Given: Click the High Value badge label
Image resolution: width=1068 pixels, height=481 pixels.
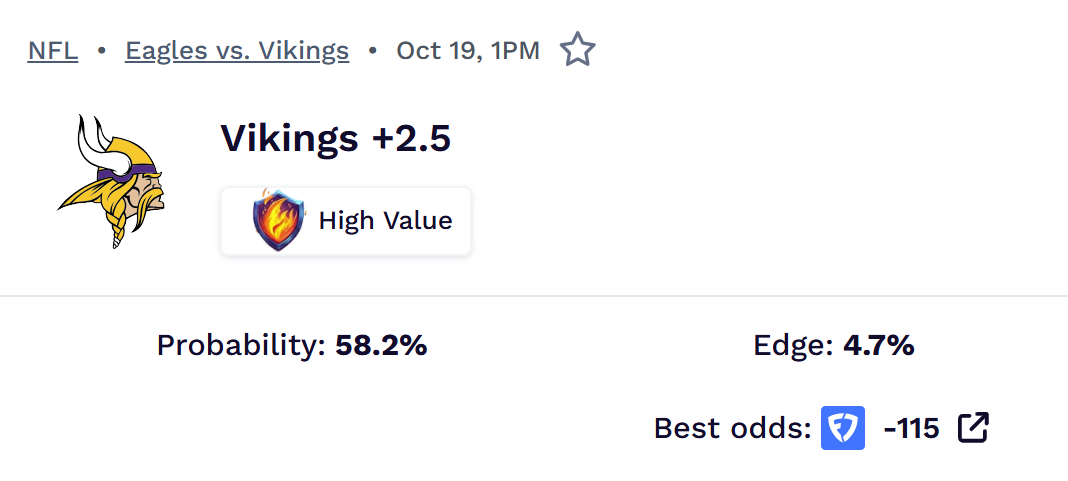Looking at the screenshot, I should (x=385, y=220).
